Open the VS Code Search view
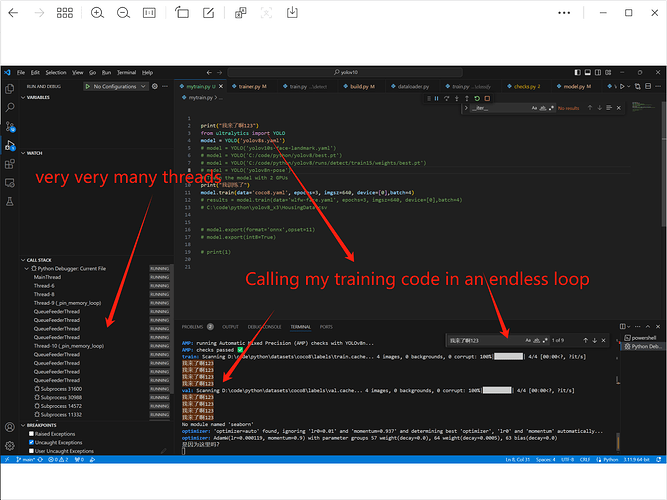Viewport: 667px width, 500px height. click(9, 107)
